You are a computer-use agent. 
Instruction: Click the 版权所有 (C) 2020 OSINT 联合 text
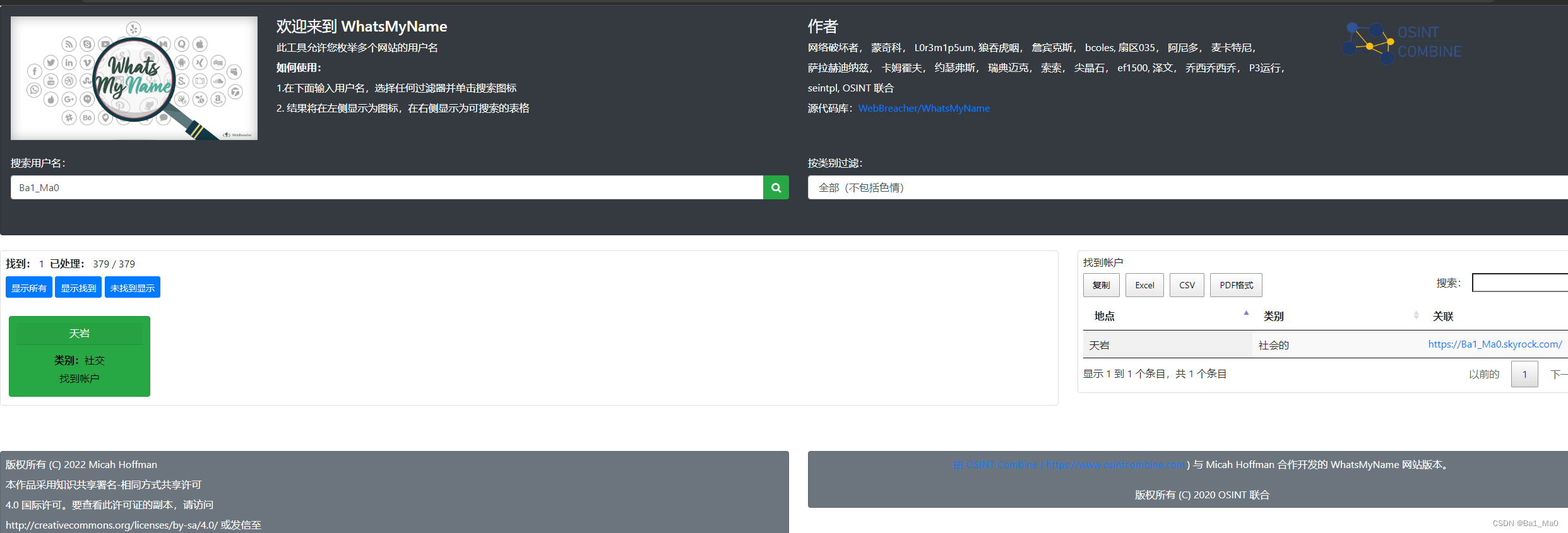click(x=1202, y=495)
